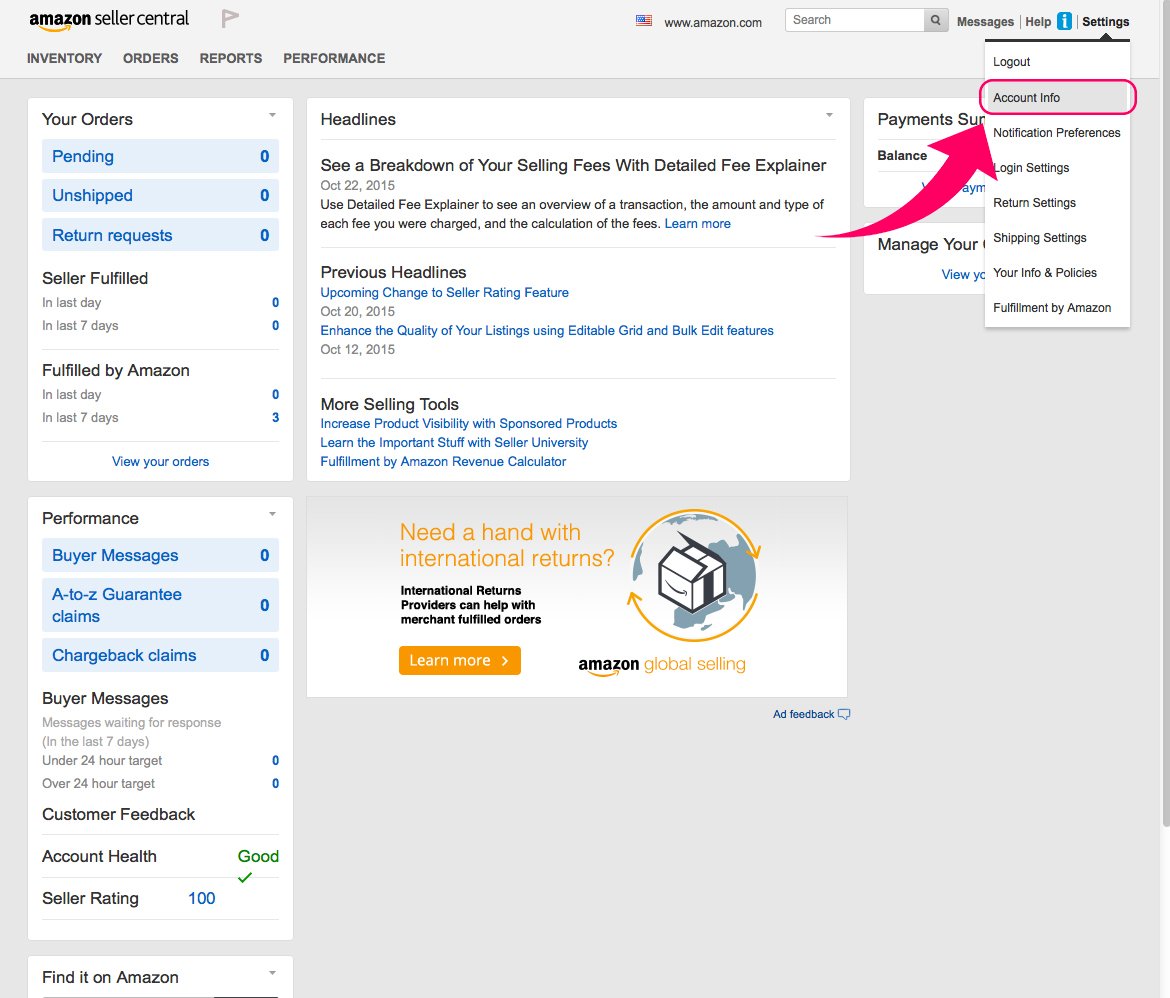Click the Under 24 hour target count
Screen dimensions: 1170x998
click(x=275, y=761)
